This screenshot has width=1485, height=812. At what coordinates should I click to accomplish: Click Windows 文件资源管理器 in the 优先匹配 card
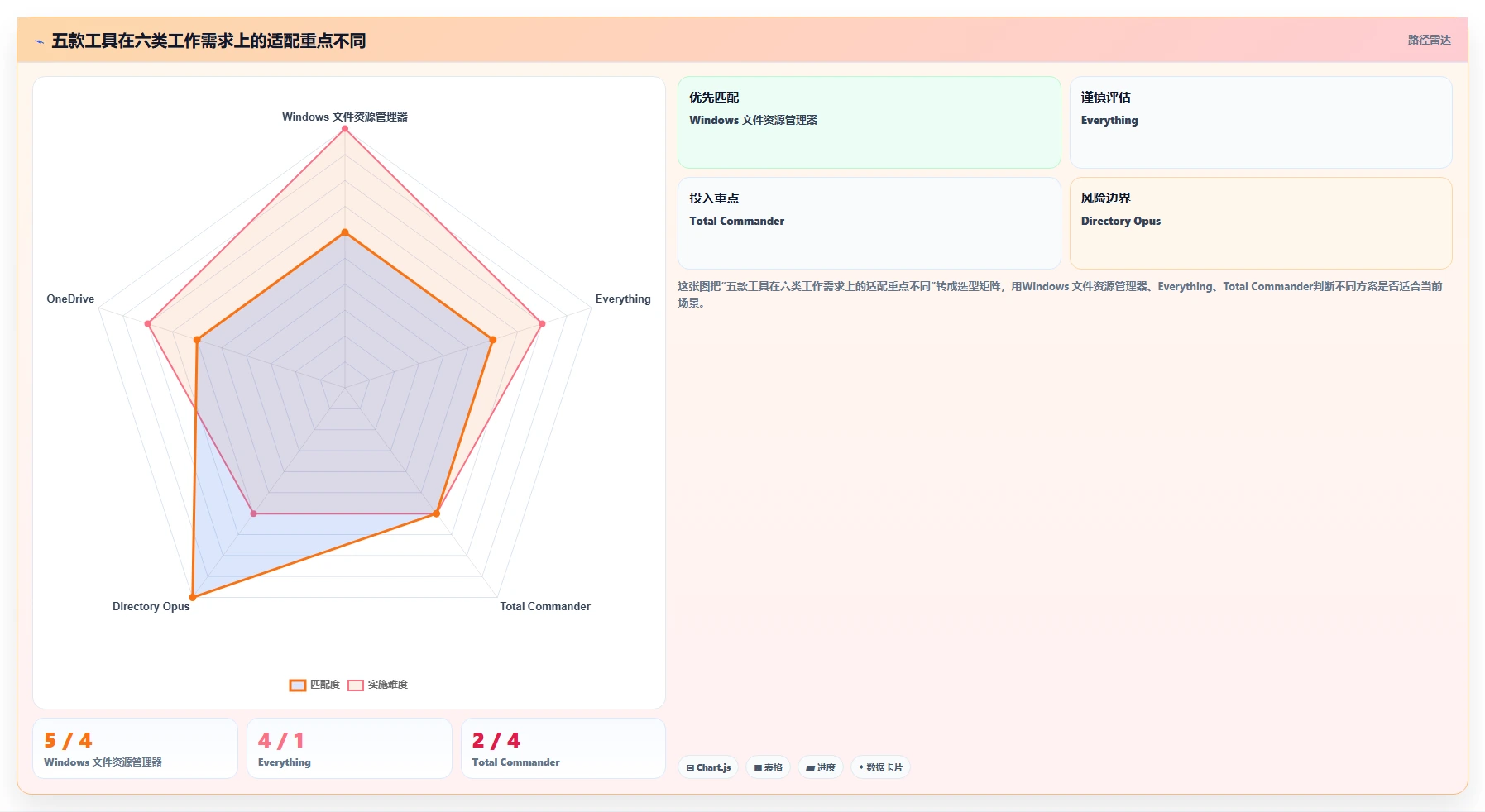pos(753,120)
